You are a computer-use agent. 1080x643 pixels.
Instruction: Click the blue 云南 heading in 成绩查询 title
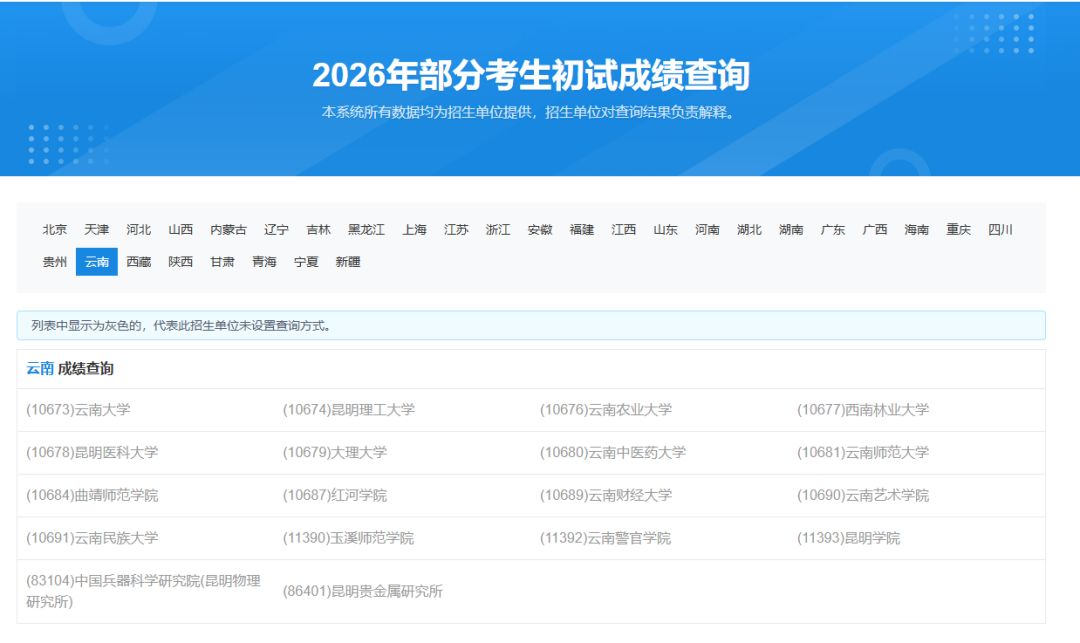point(40,369)
